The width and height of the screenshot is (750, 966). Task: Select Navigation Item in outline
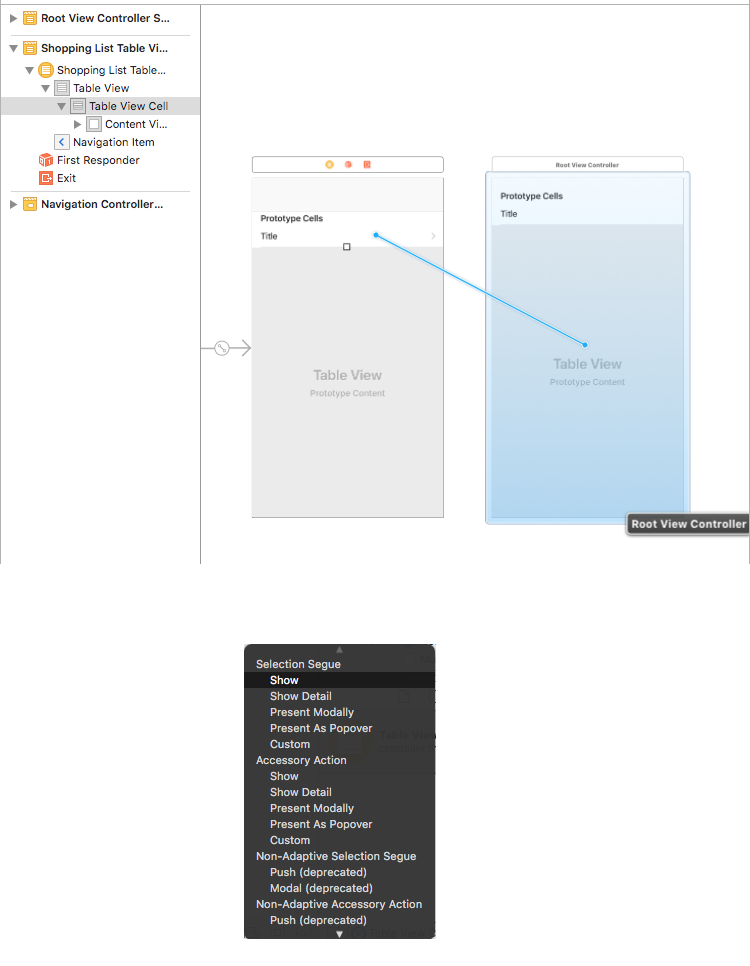click(x=113, y=142)
